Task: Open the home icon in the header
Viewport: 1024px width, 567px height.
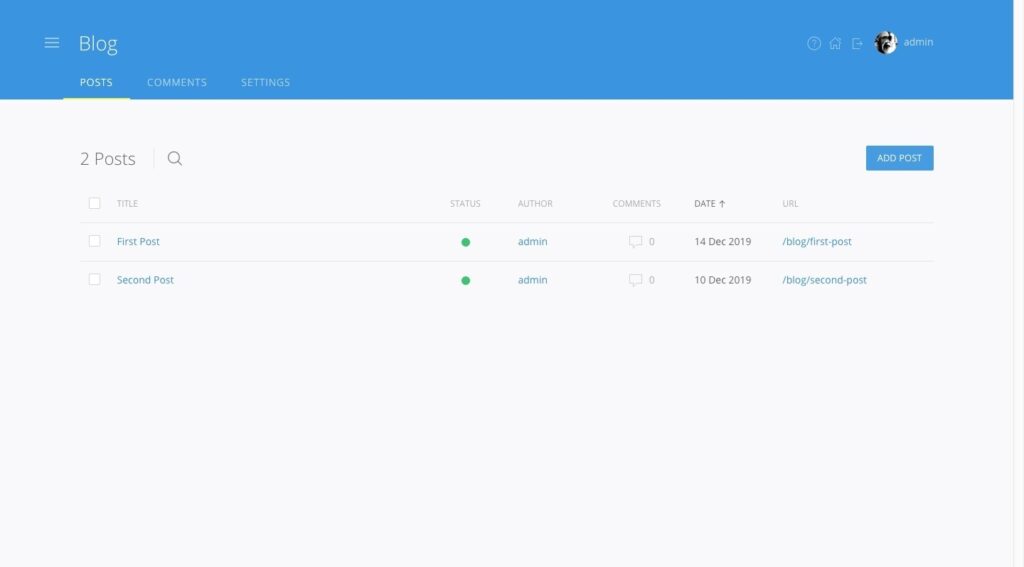Action: point(835,43)
